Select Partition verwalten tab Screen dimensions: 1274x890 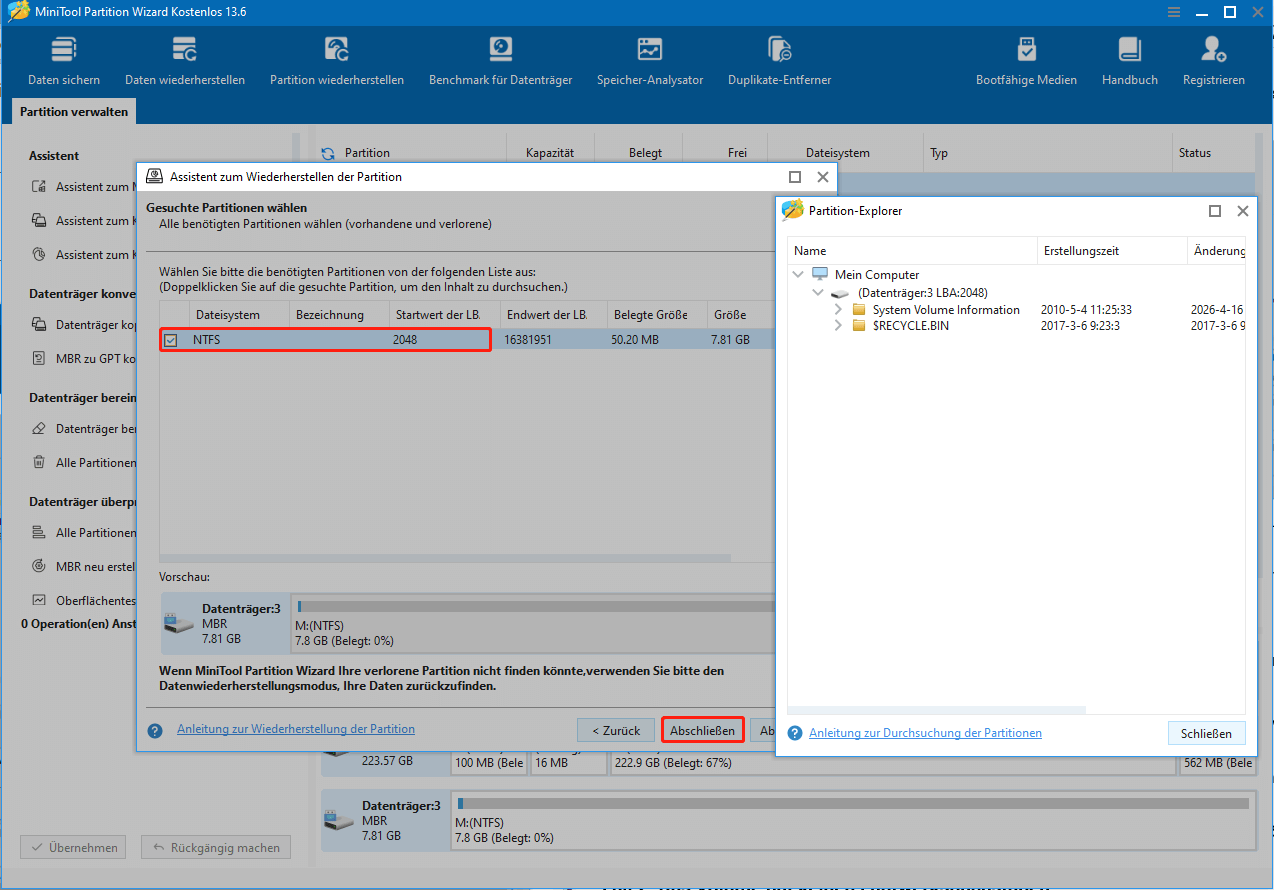click(x=74, y=112)
